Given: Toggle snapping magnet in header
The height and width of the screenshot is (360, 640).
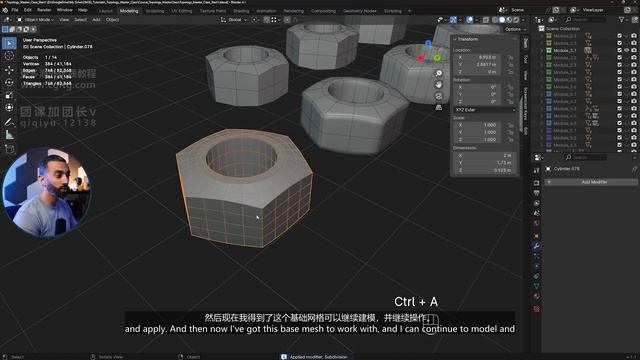Looking at the screenshot, I should (x=267, y=20).
